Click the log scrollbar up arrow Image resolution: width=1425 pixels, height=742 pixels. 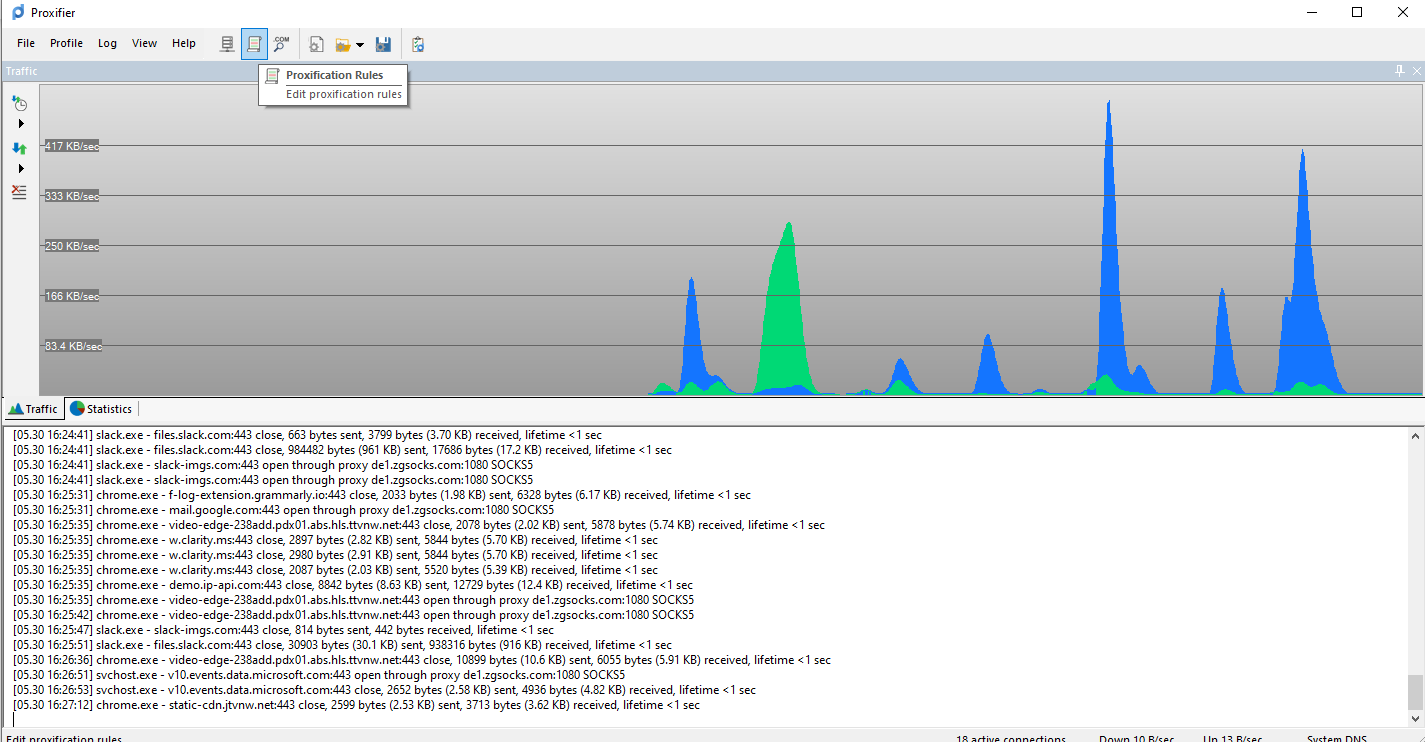click(x=1415, y=436)
